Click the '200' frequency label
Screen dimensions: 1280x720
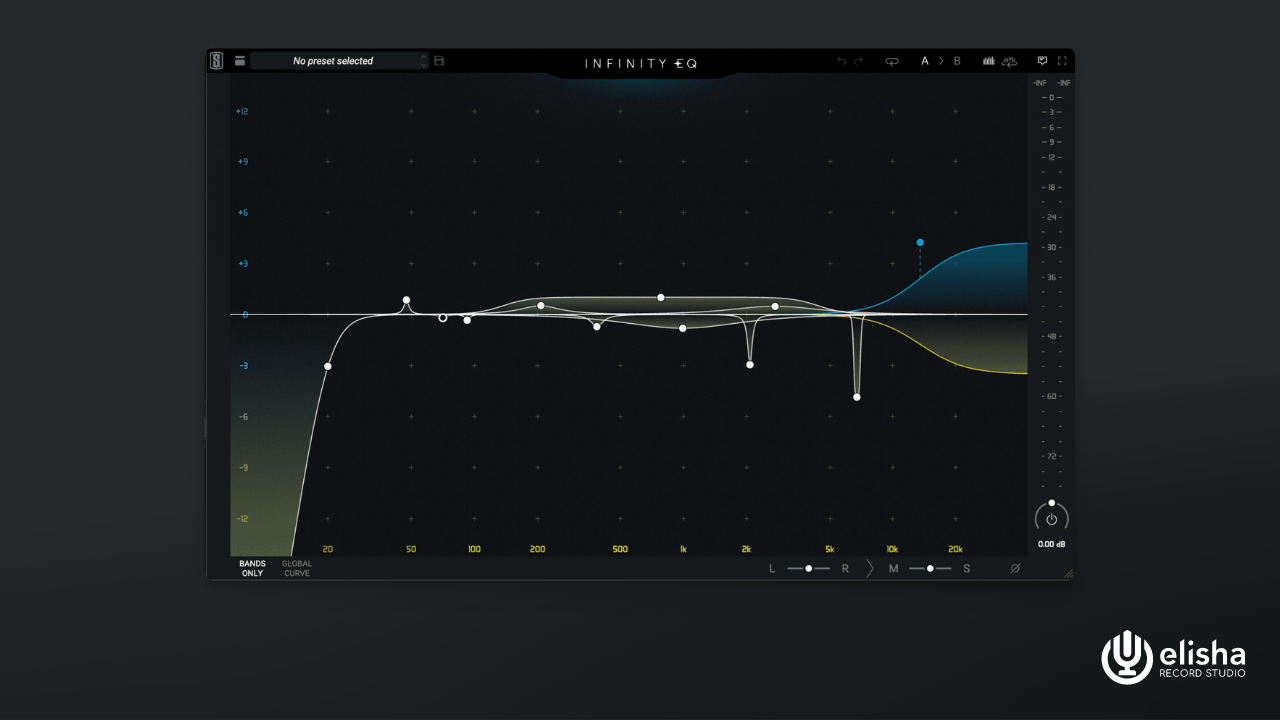537,549
